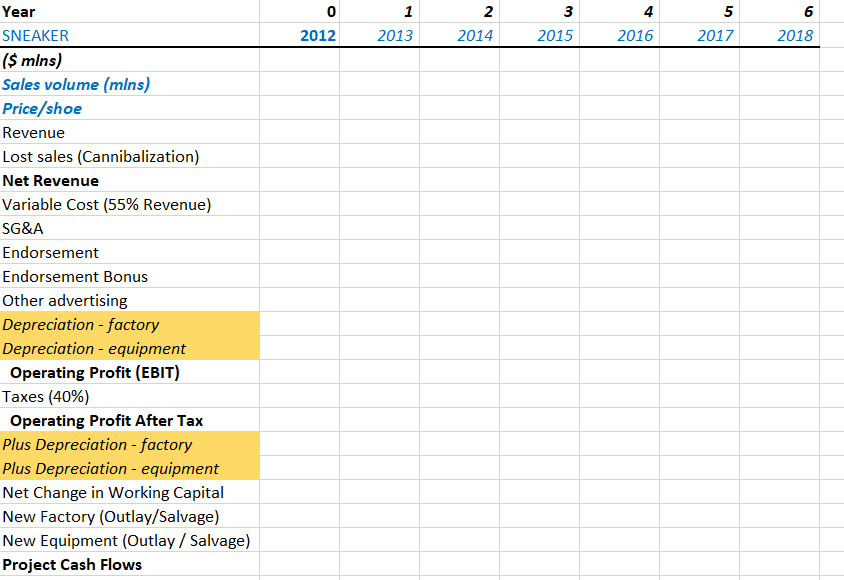Select 'Plus Depreciation - equipment' cell
Image resolution: width=844 pixels, height=580 pixels.
pos(130,468)
